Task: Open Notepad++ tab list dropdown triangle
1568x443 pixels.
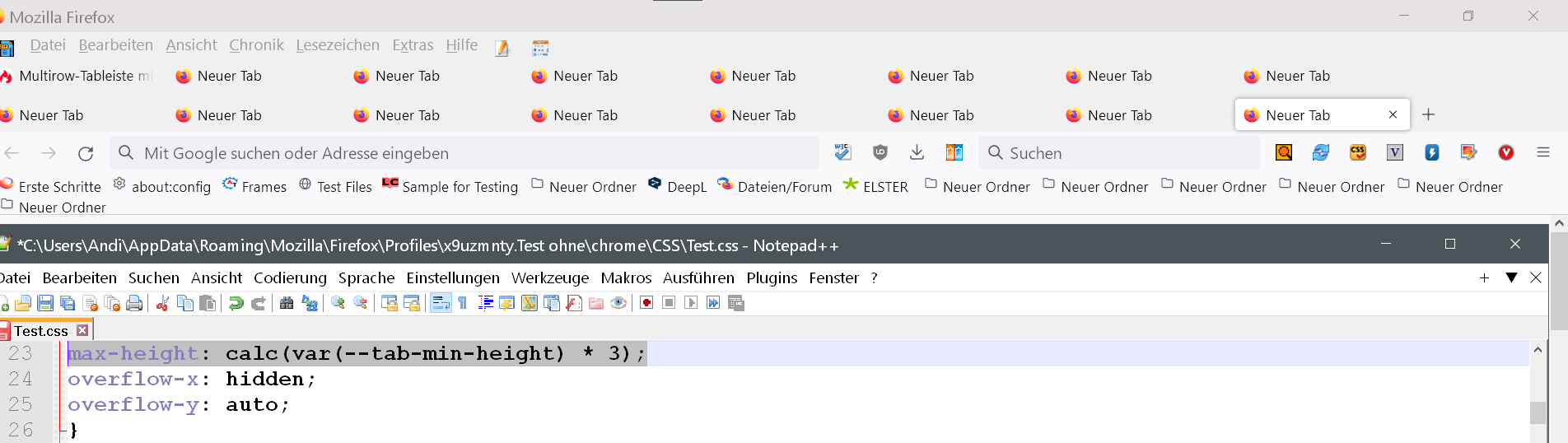Action: pyautogui.click(x=1511, y=277)
